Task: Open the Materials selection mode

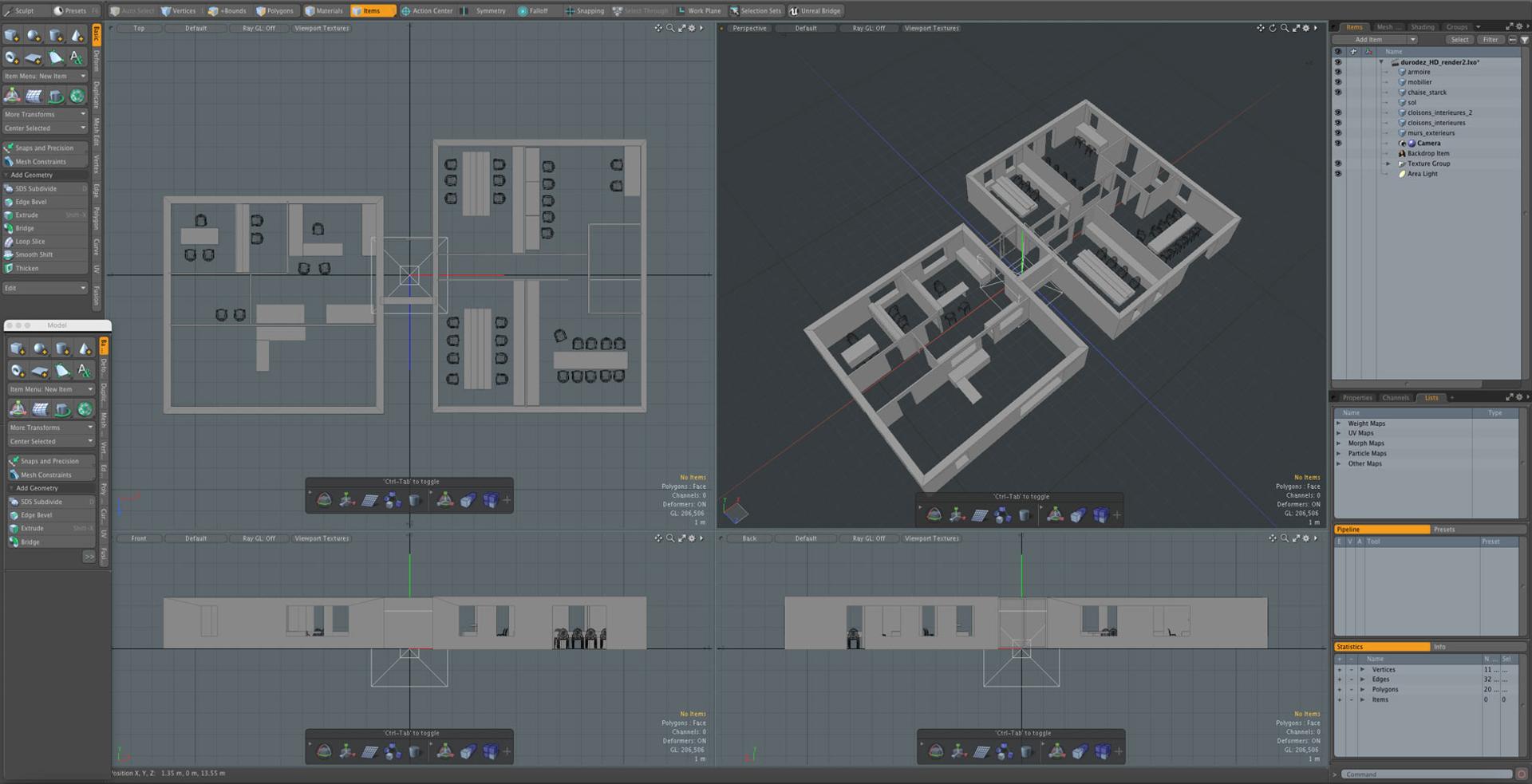Action: pyautogui.click(x=324, y=11)
